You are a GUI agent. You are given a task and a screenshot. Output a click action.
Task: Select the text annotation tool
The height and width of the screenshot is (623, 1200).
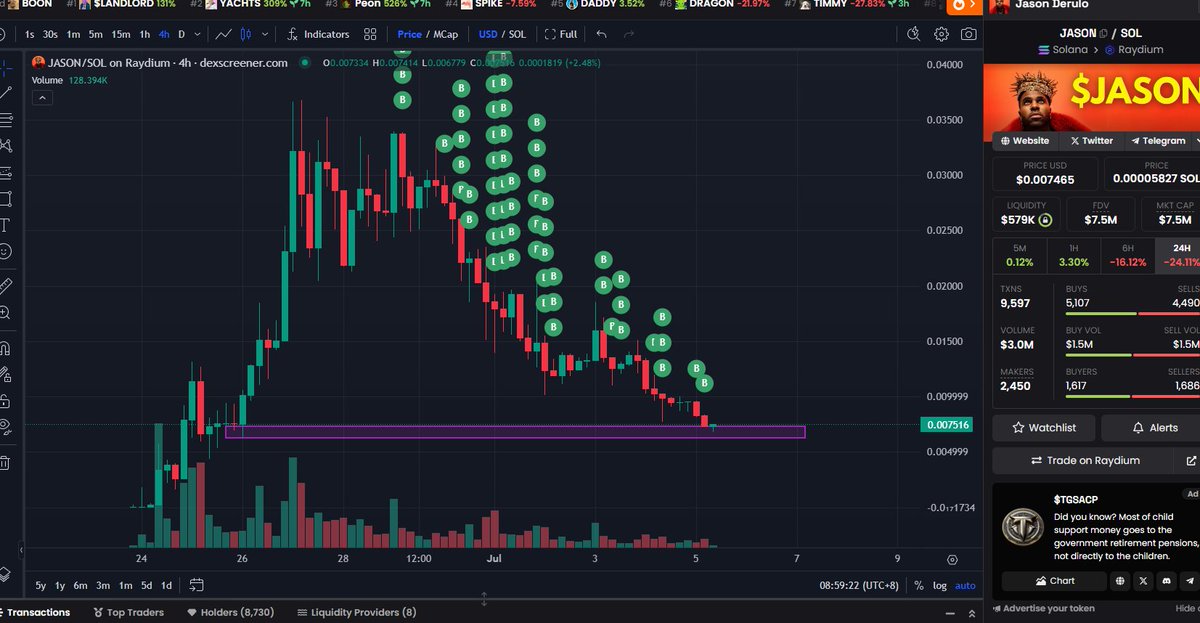click(6, 224)
